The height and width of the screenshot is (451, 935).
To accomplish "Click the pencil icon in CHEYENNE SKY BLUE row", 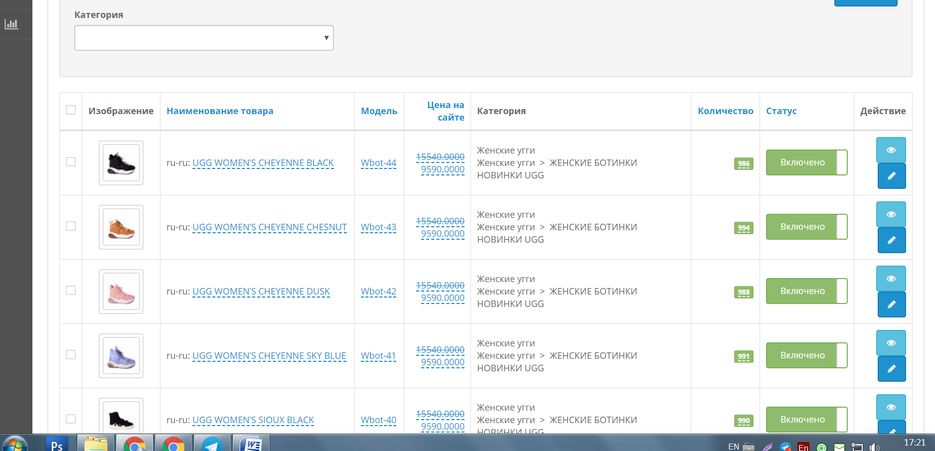I will point(891,369).
